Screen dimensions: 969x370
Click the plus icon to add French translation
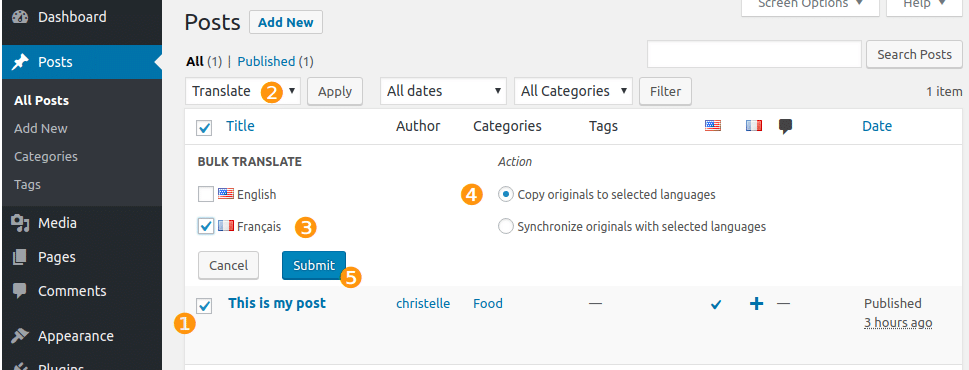click(756, 303)
